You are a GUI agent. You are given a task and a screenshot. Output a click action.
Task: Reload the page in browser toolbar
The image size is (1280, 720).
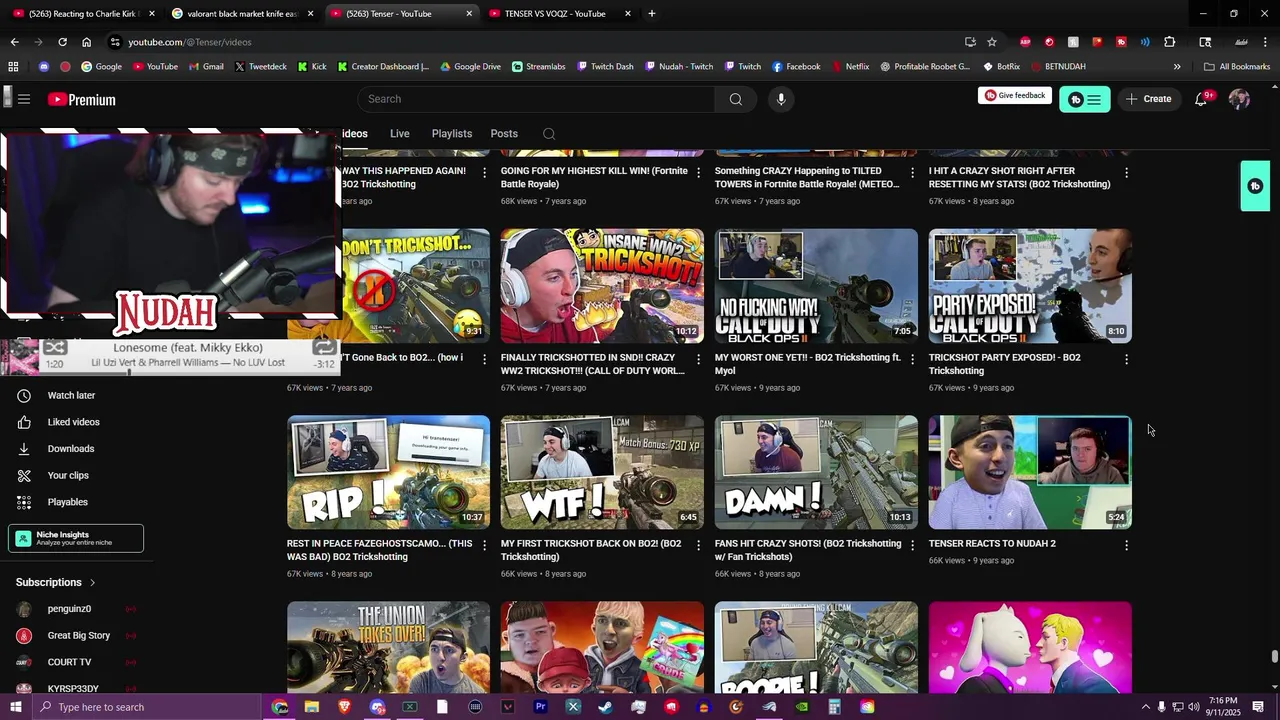[62, 42]
